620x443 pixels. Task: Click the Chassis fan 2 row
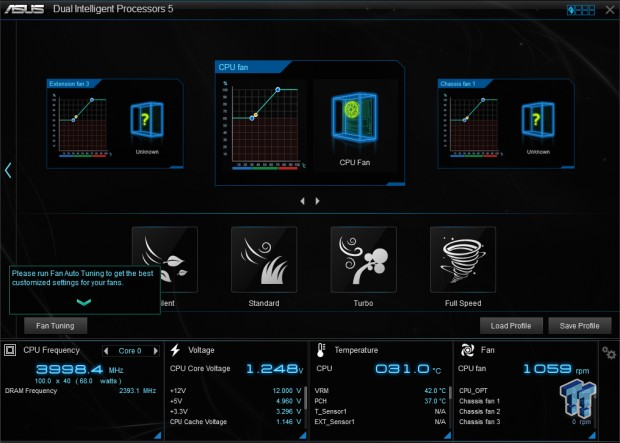[x=525, y=411]
